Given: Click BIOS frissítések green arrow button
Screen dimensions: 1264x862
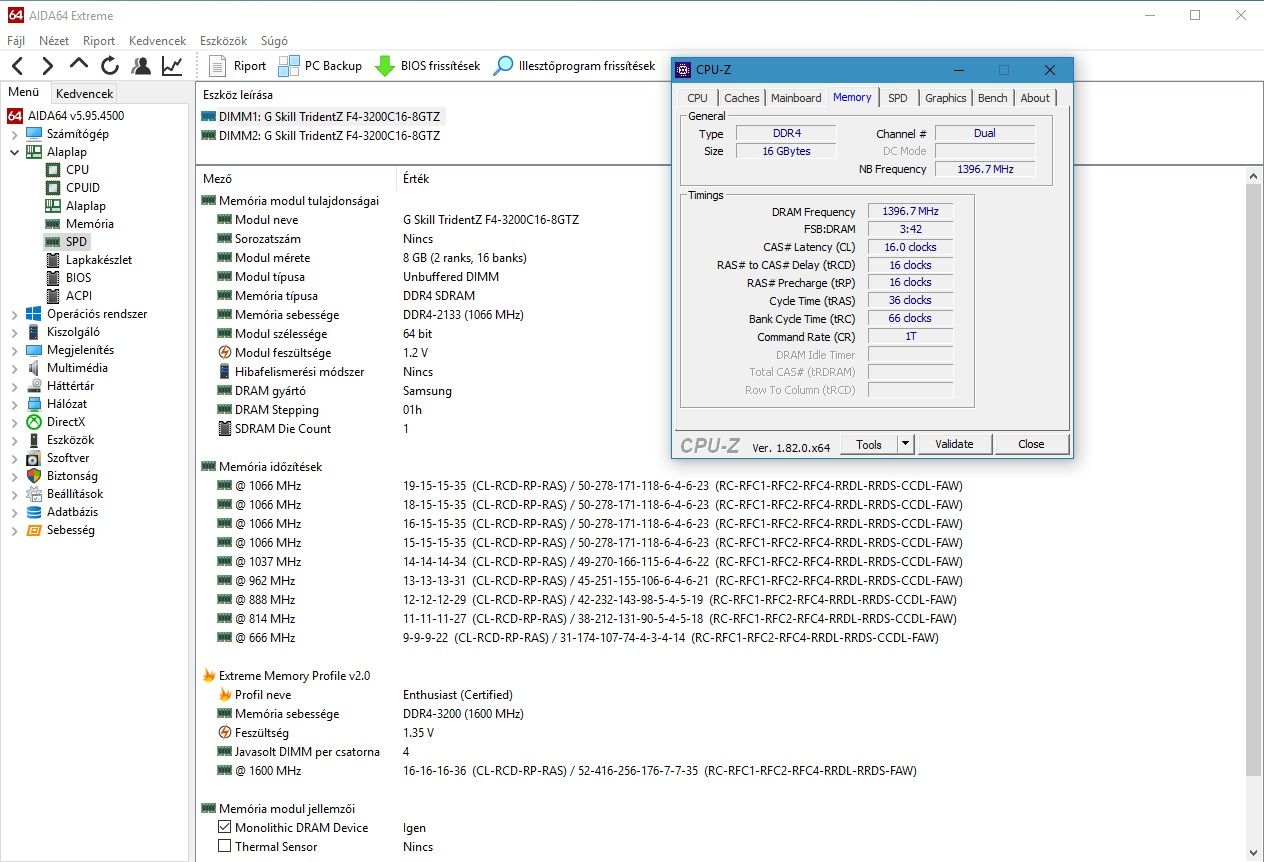Looking at the screenshot, I should (x=427, y=66).
